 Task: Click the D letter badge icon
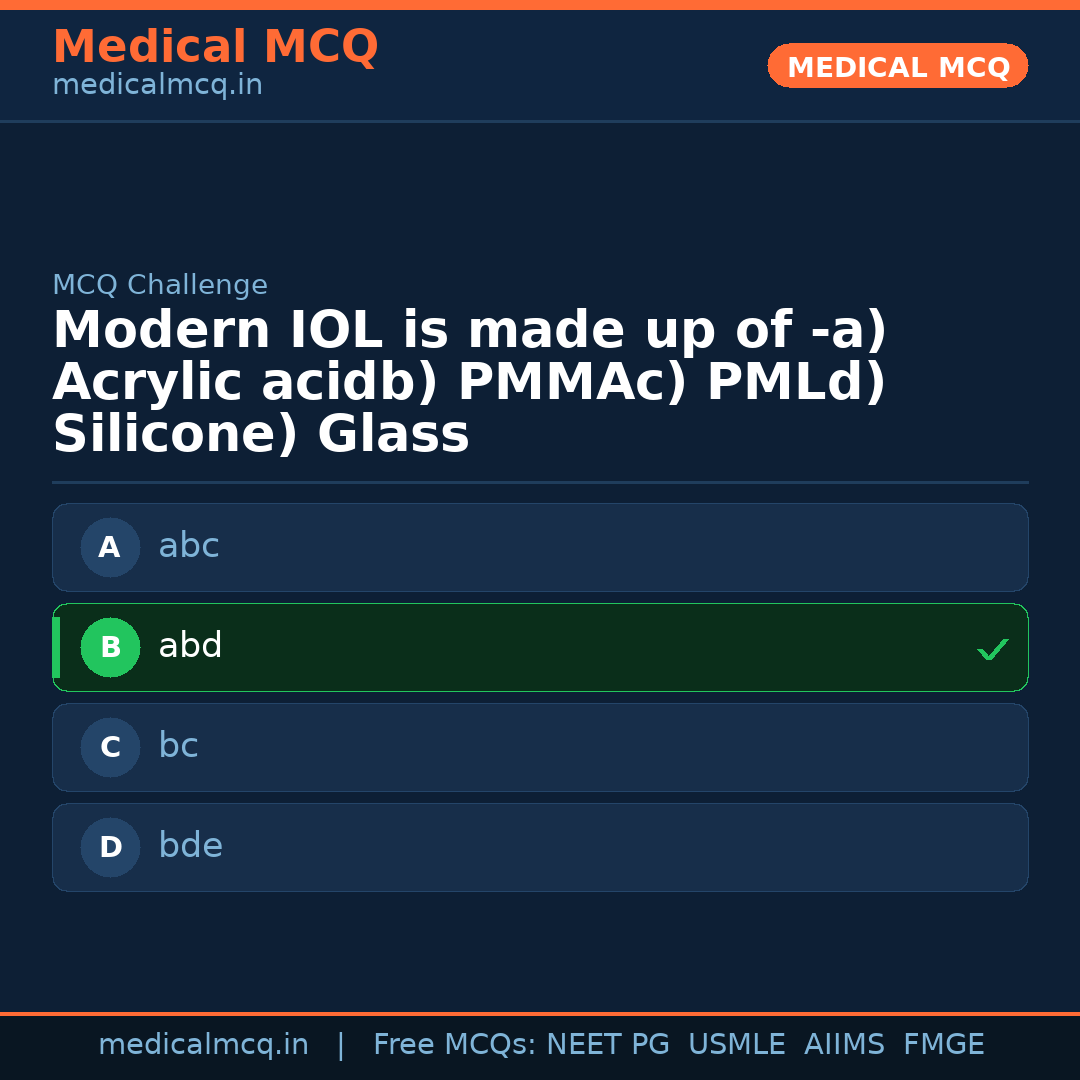pyautogui.click(x=110, y=847)
